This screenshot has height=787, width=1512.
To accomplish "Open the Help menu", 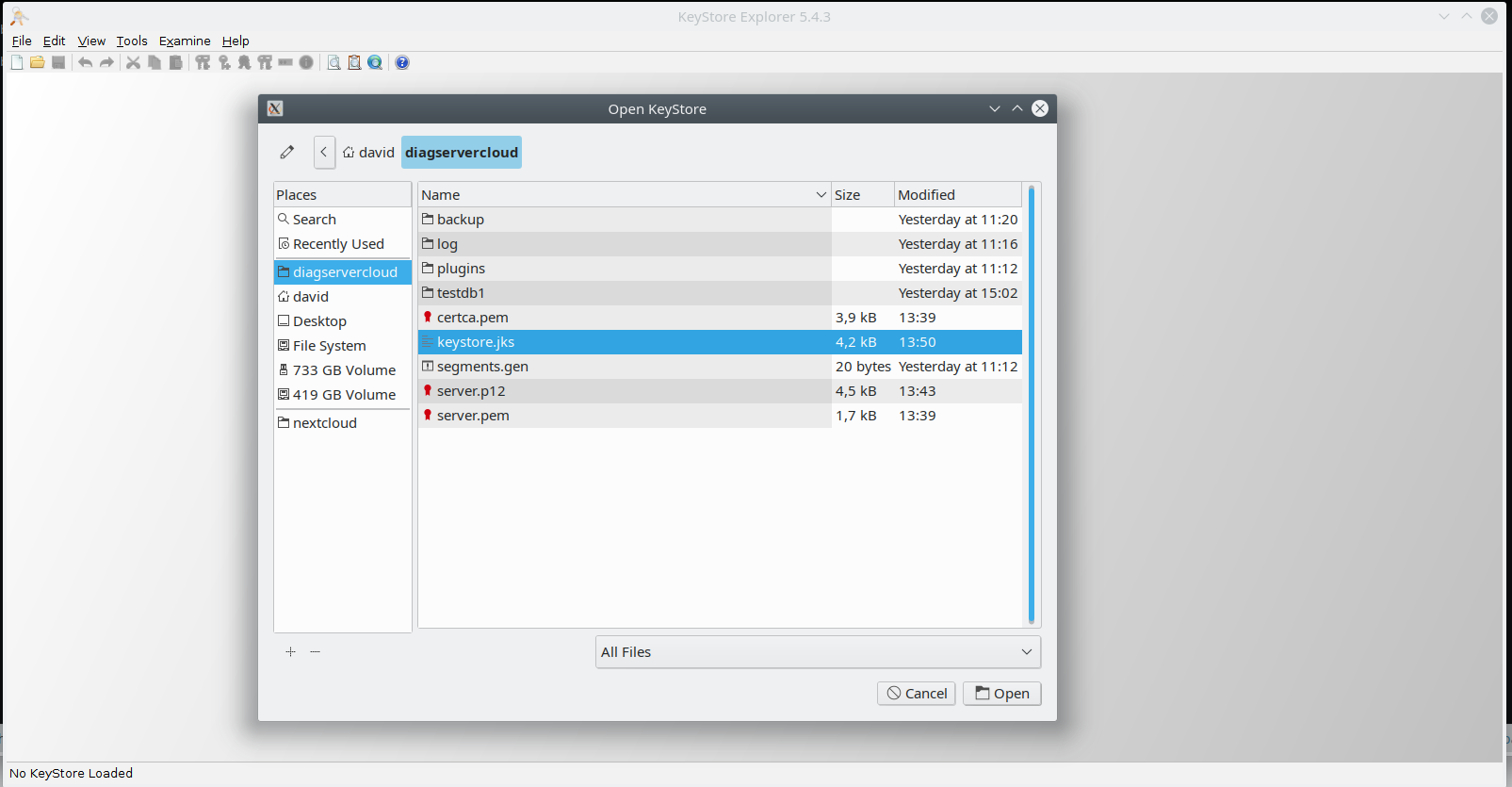I will (236, 41).
